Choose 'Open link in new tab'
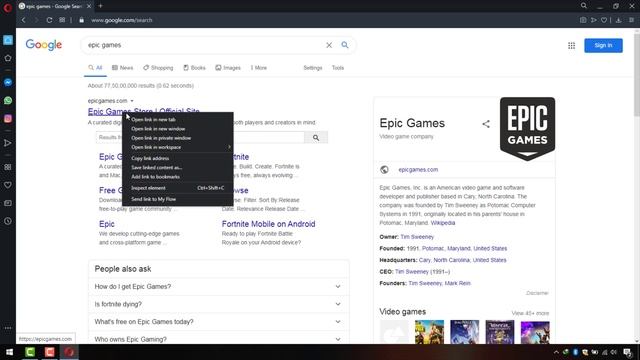 click(178, 120)
